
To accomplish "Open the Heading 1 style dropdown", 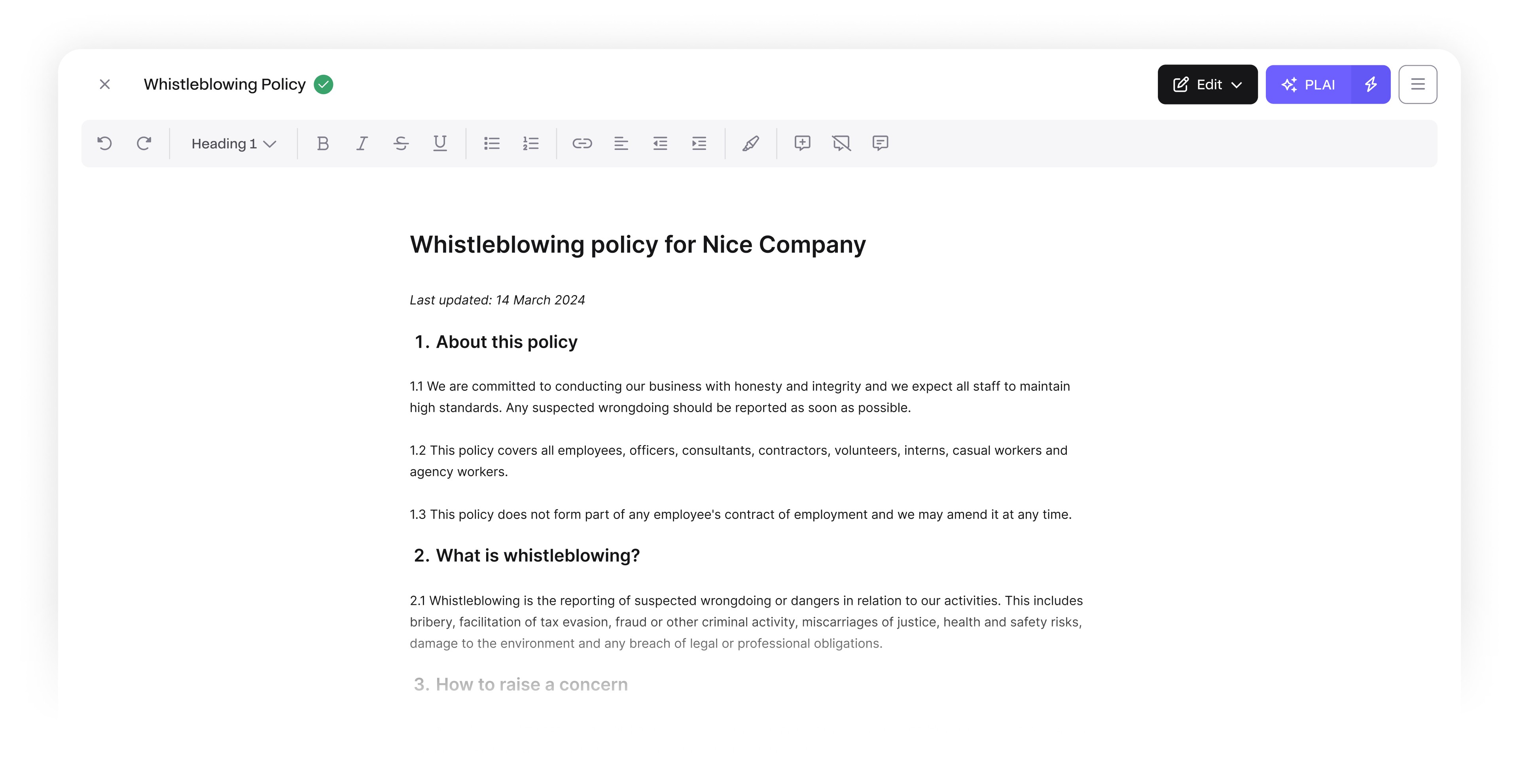I will pos(233,143).
